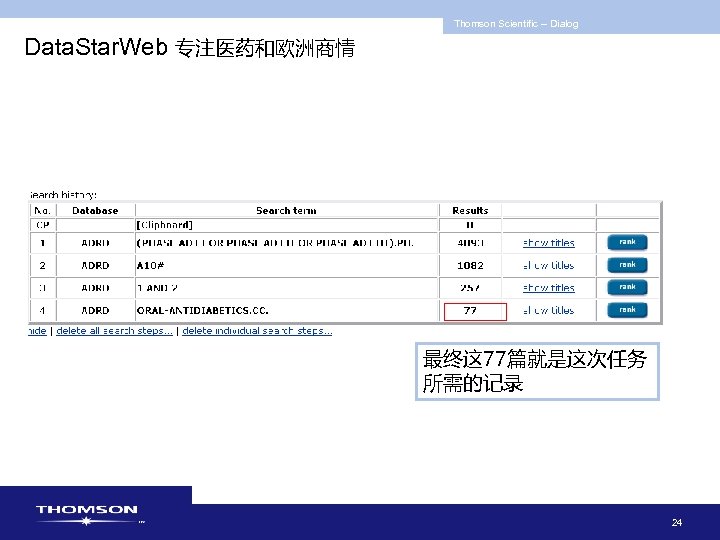The image size is (720, 540).
Task: Click the Search term column header
Action: pyautogui.click(x=287, y=211)
